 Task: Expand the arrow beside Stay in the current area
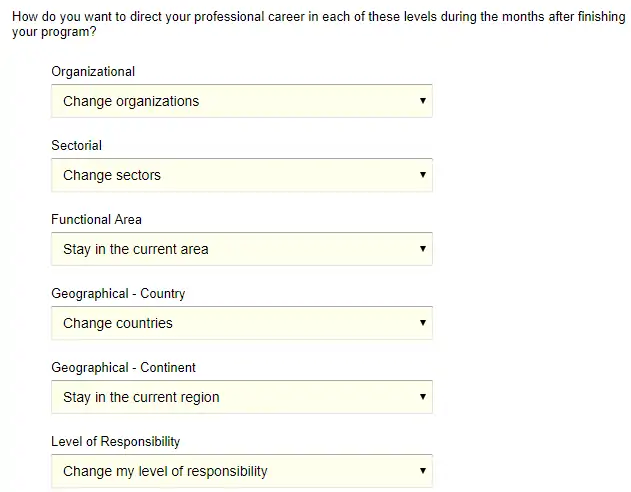[423, 249]
